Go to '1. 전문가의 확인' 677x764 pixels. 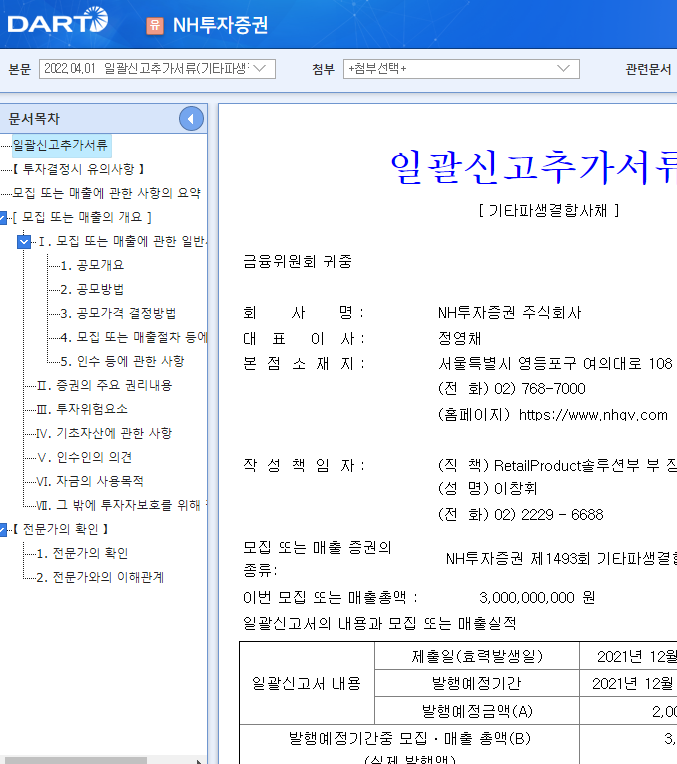[82, 554]
